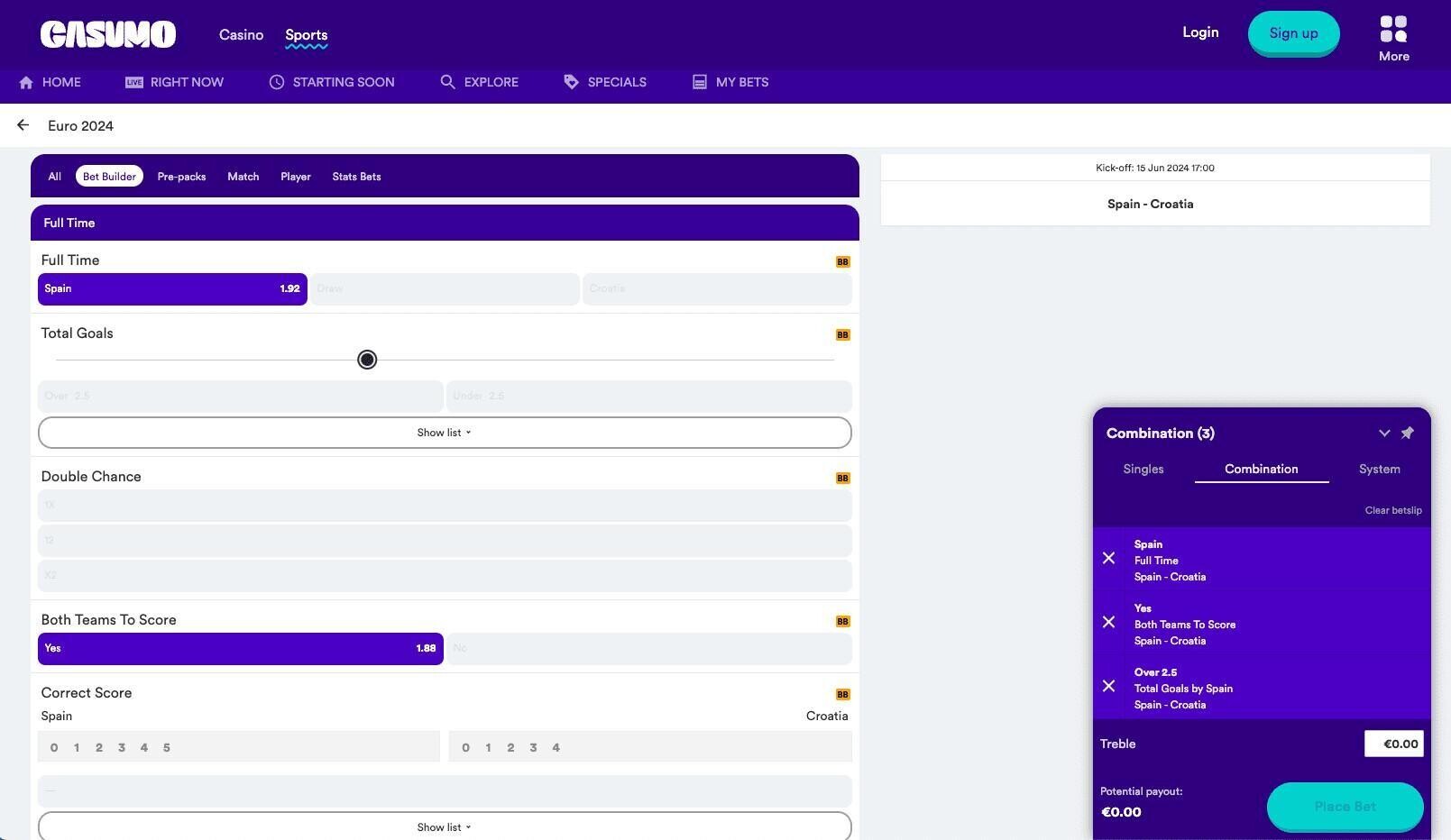Collapse the Full Time section header

point(445,223)
